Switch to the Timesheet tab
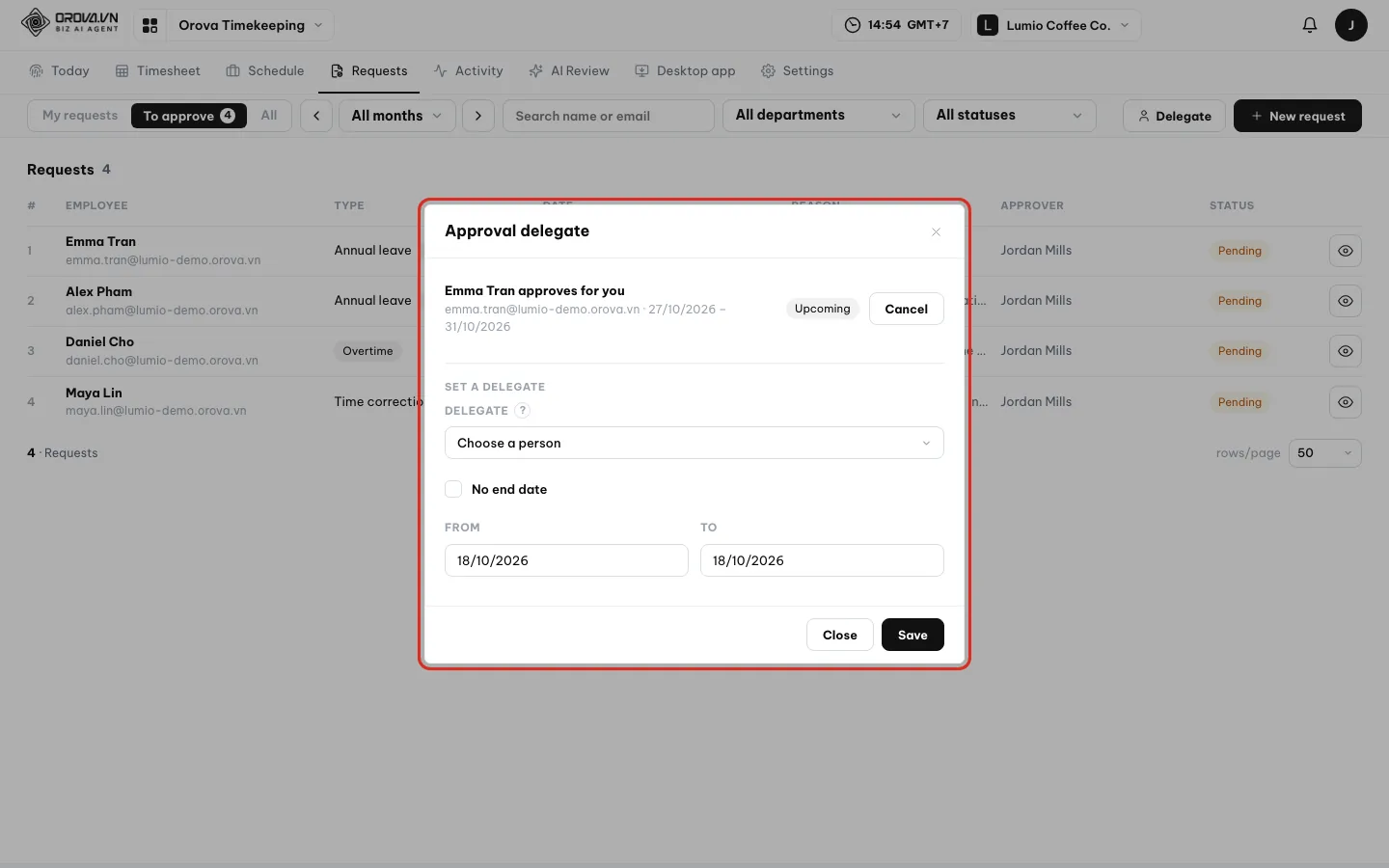This screenshot has height=868, width=1389. (158, 71)
